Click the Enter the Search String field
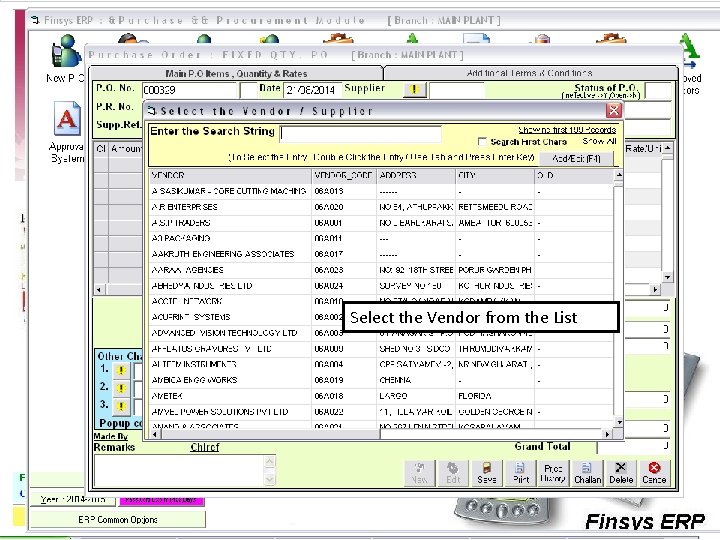This screenshot has height=540, width=720. click(x=361, y=134)
